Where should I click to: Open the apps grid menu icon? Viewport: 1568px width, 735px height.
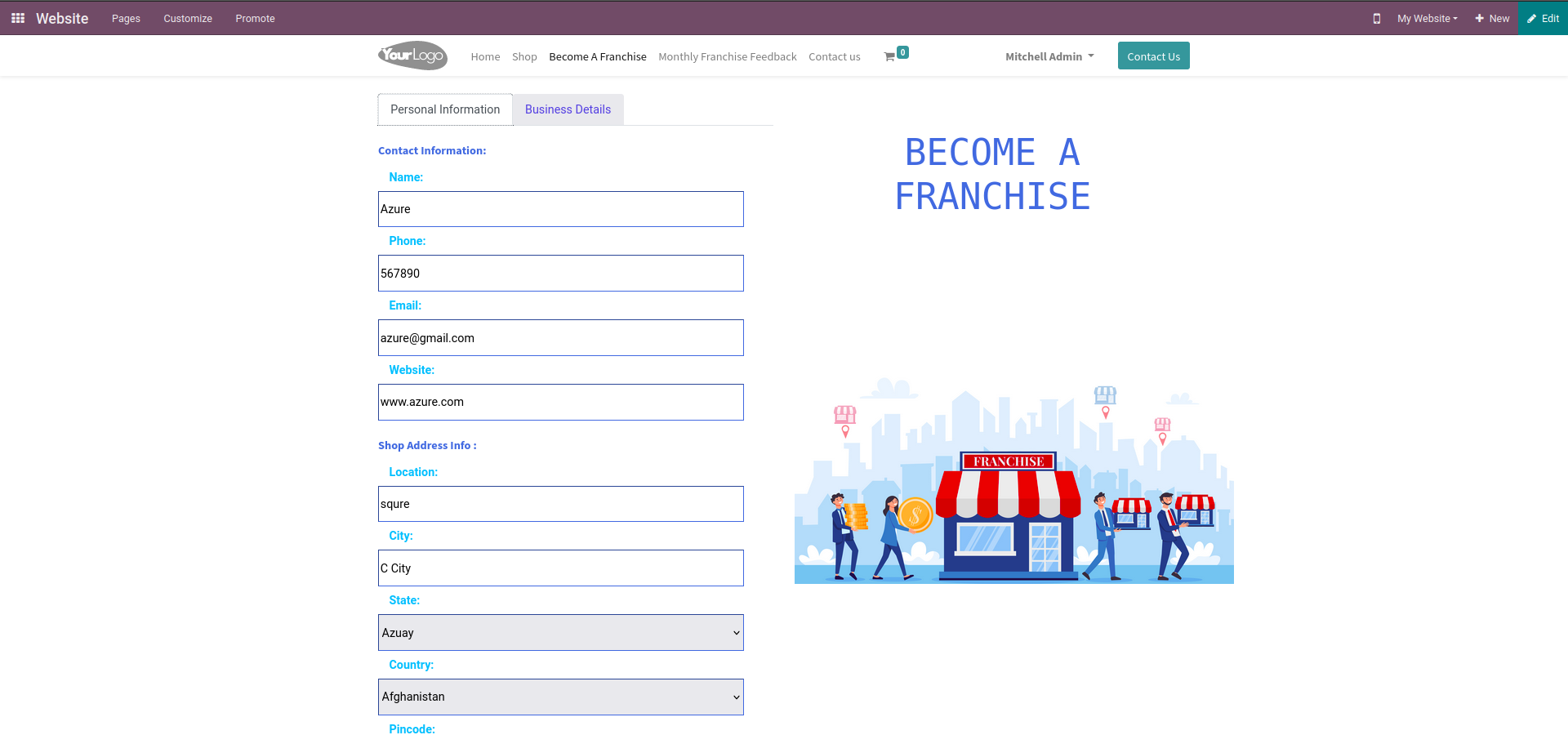coord(18,18)
